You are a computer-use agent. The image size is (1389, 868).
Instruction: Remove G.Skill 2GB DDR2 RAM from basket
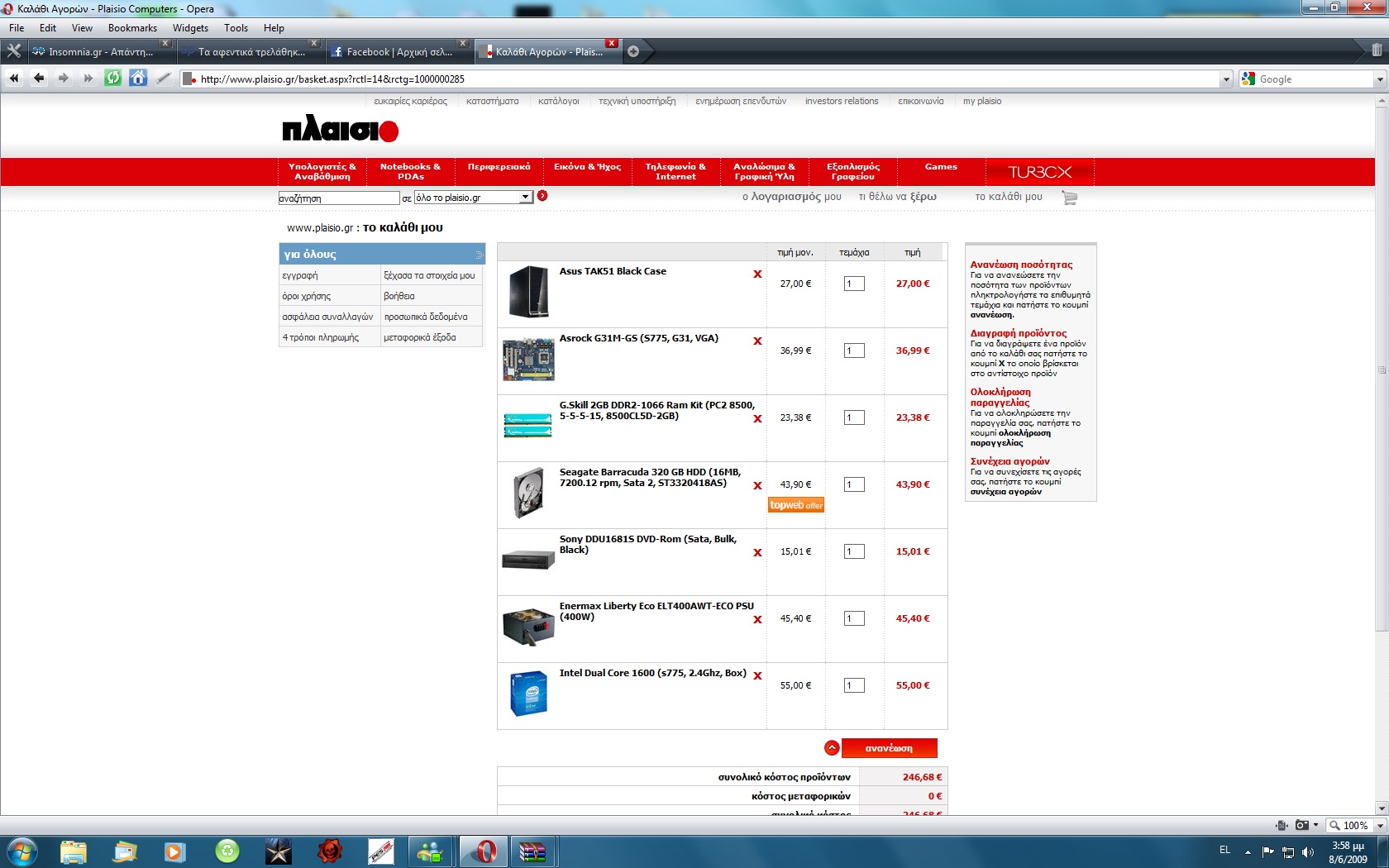point(757,419)
